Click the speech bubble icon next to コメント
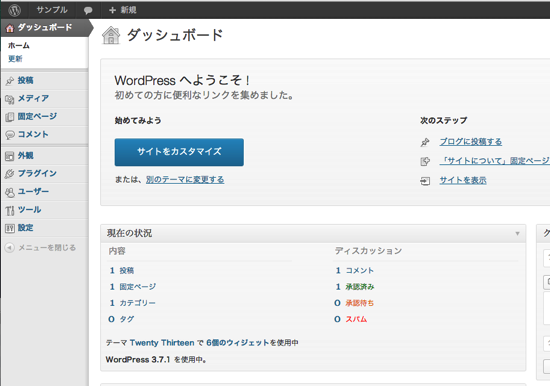The width and height of the screenshot is (550, 386). pos(10,135)
